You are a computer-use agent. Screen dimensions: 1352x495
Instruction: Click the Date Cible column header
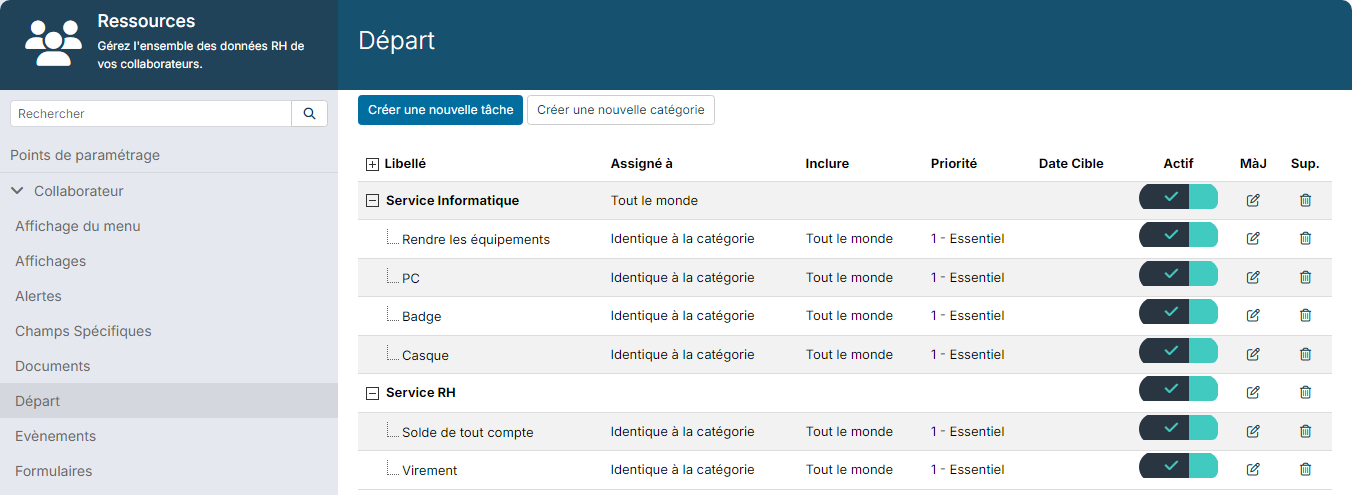pyautogui.click(x=1071, y=163)
